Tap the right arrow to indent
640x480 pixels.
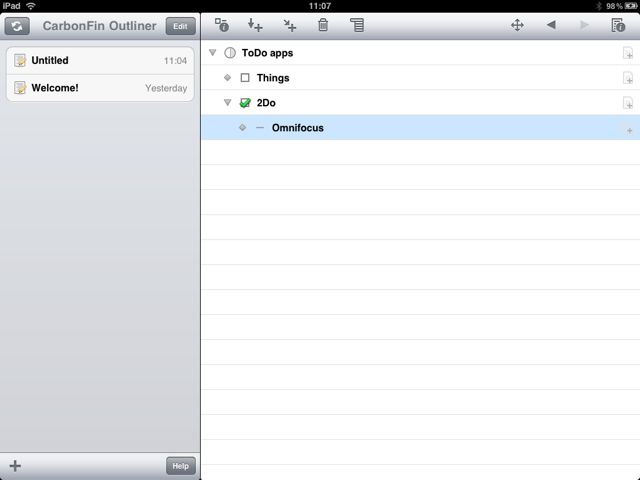584,25
